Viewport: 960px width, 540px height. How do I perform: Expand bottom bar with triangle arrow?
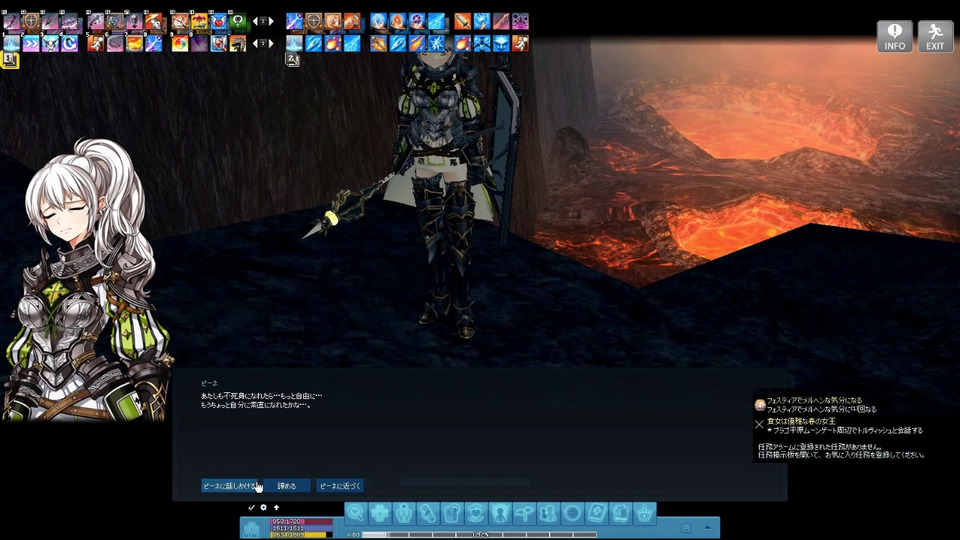[x=708, y=527]
